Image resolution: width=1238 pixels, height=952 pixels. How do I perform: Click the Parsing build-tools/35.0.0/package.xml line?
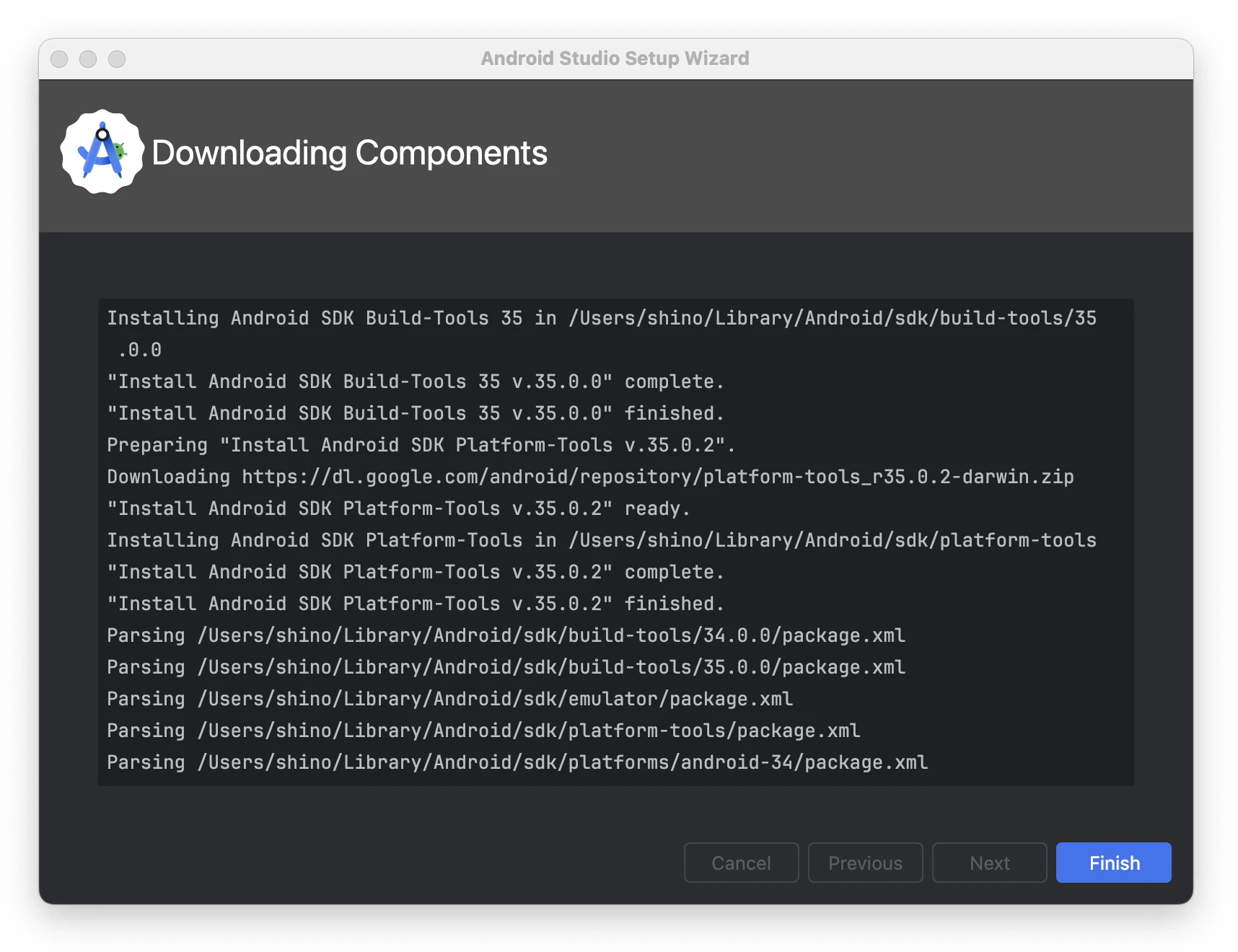(x=506, y=667)
